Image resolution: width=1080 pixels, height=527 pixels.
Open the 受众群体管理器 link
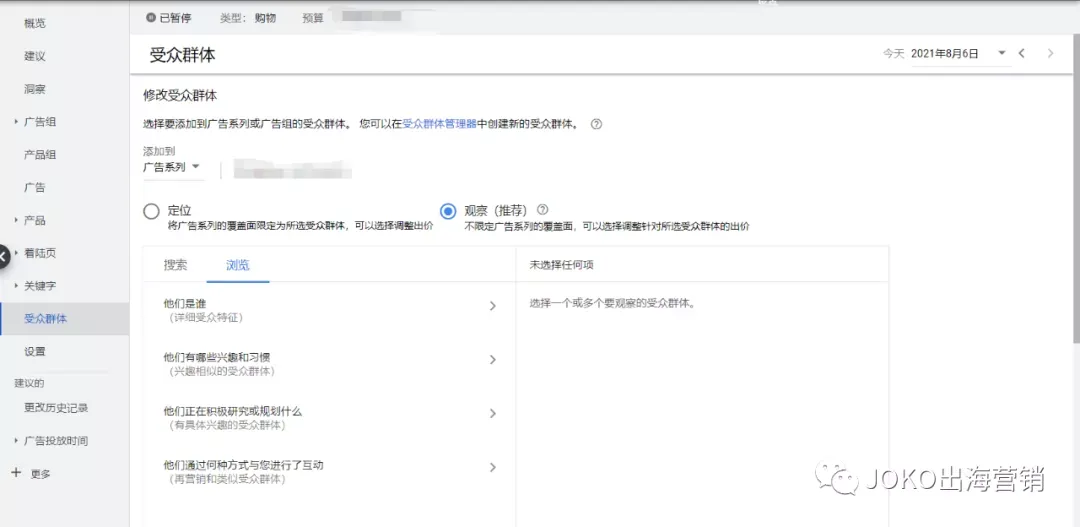tap(439, 125)
